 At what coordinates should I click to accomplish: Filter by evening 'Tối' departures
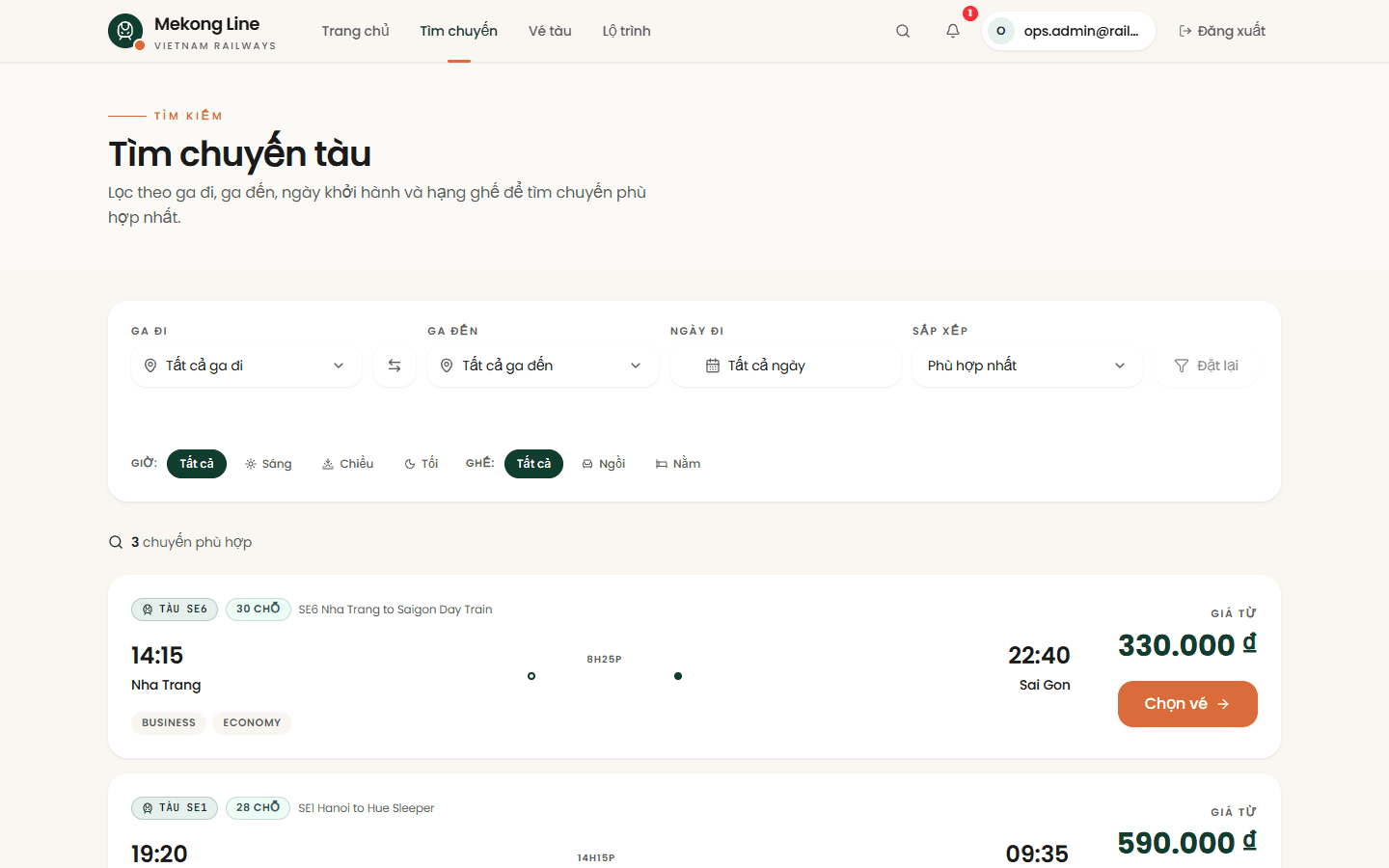tap(422, 464)
